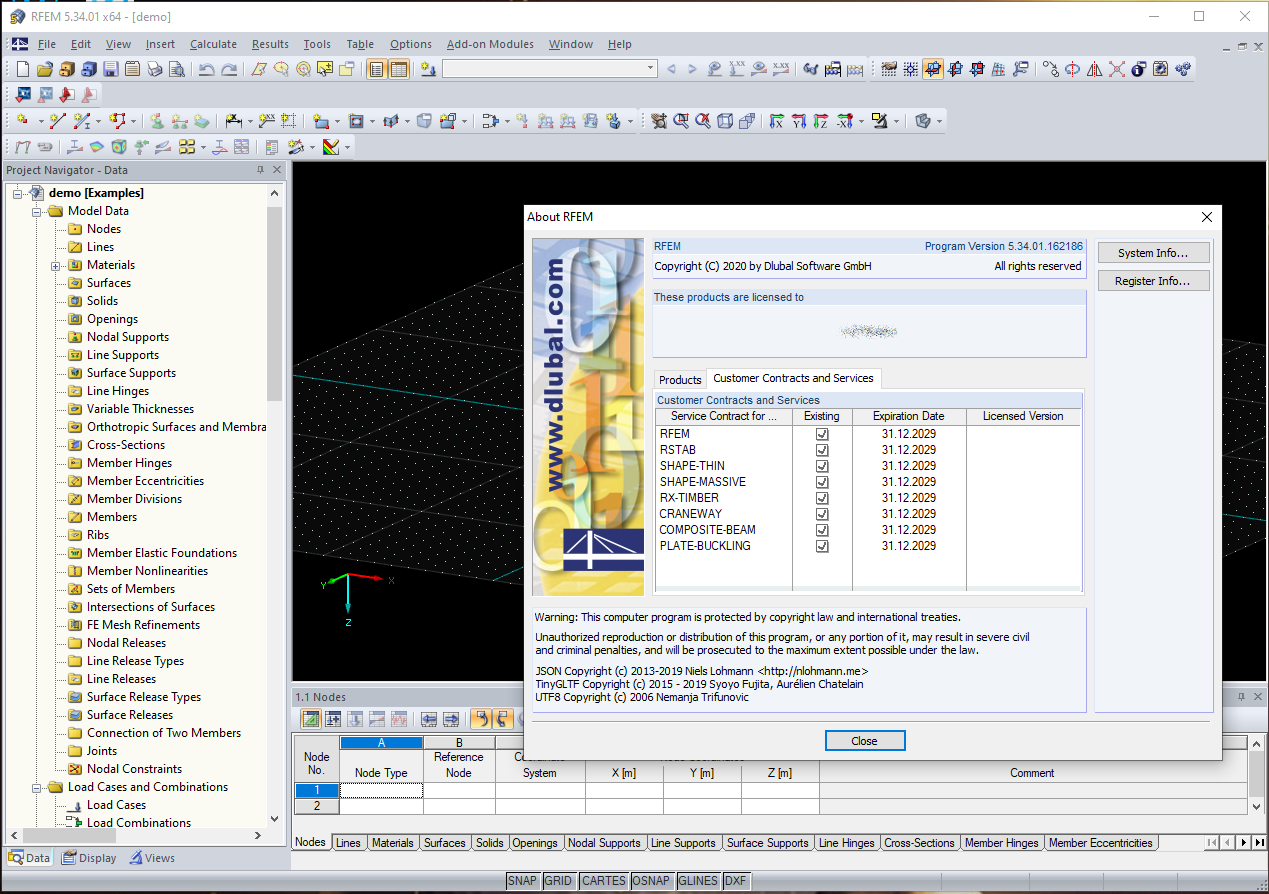Screen dimensions: 1269x894
Task: Collapse Load Cases and Combinations tree node
Action: coord(37,788)
